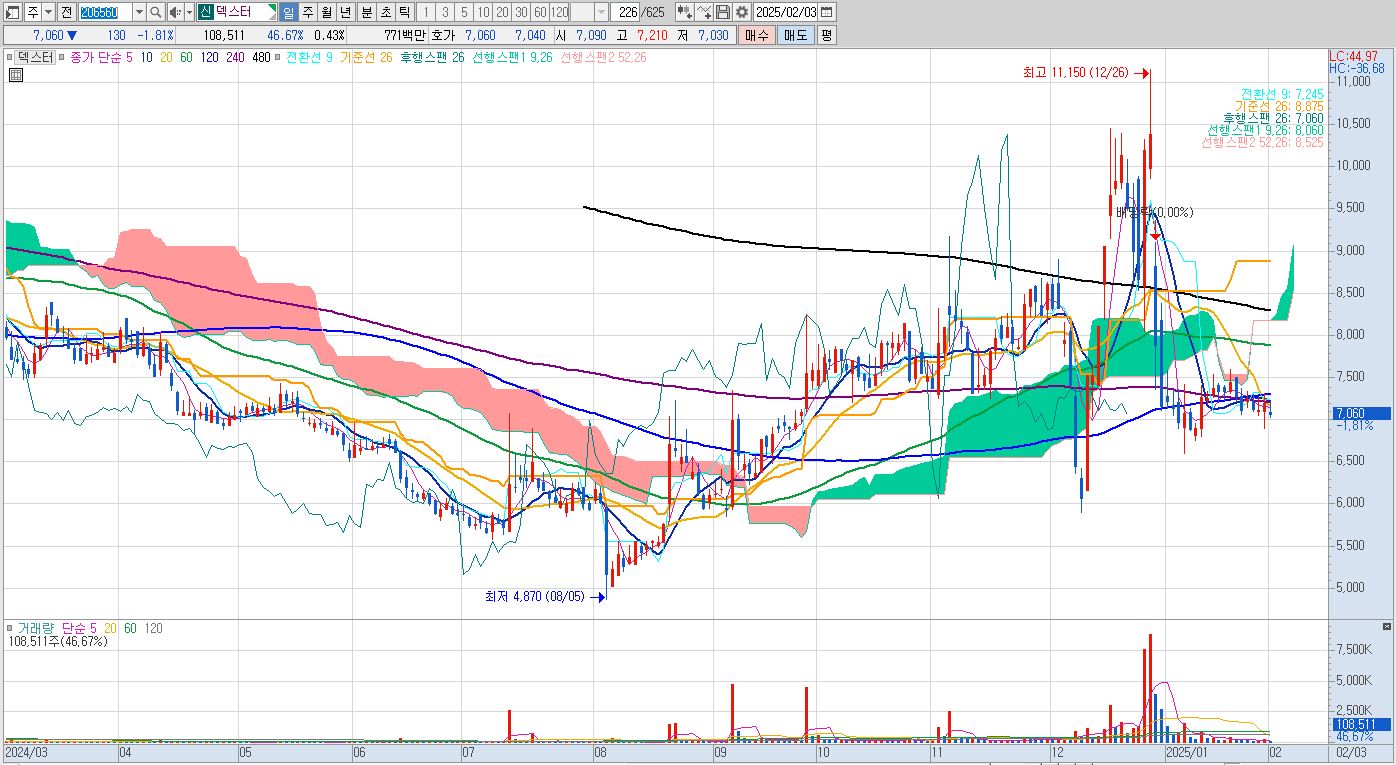Click the chart layout icon at top-left
Viewport: 1396px width, 765px height.
pos(13,12)
